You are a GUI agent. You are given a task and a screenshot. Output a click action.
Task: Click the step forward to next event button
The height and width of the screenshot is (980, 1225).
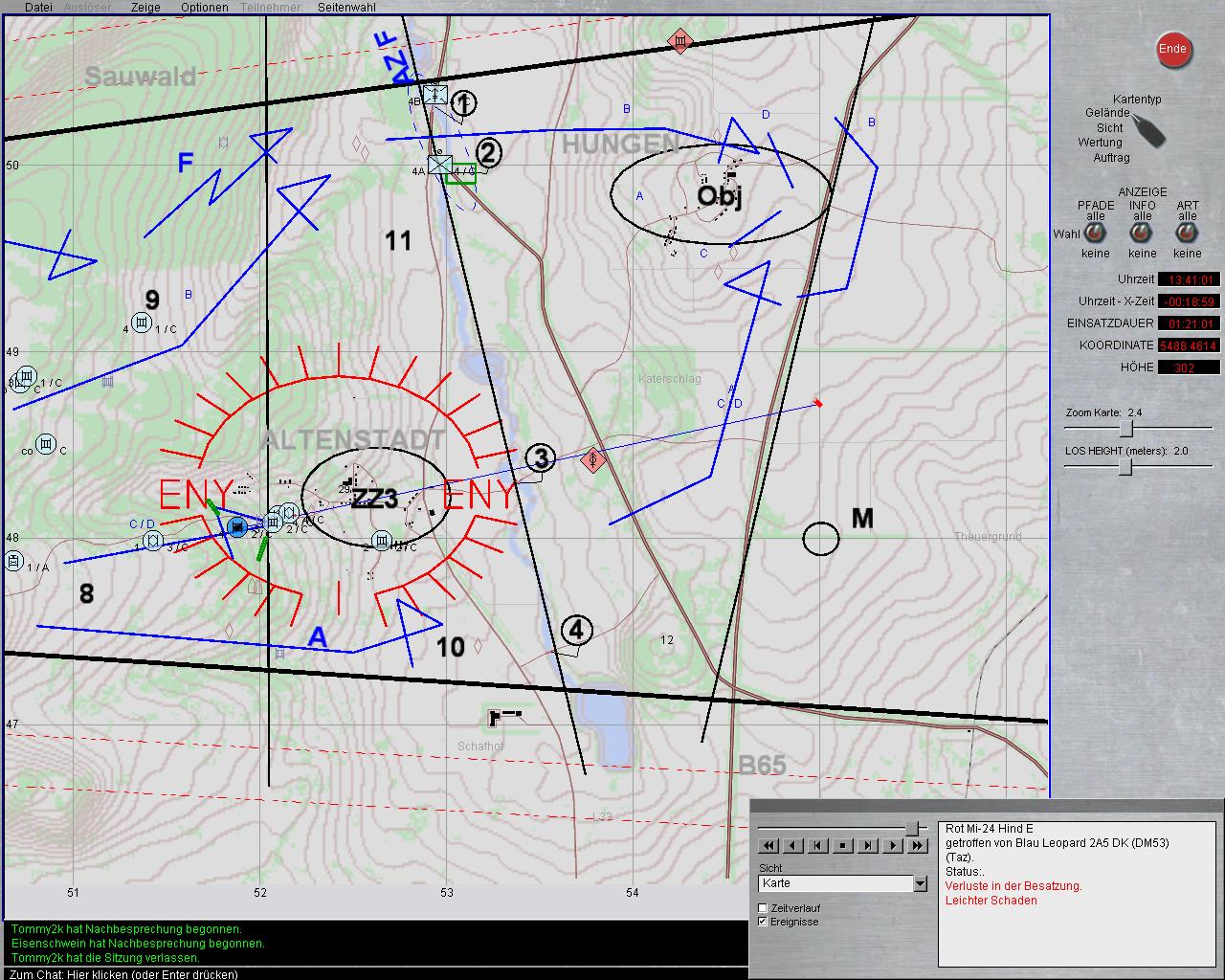[x=867, y=845]
